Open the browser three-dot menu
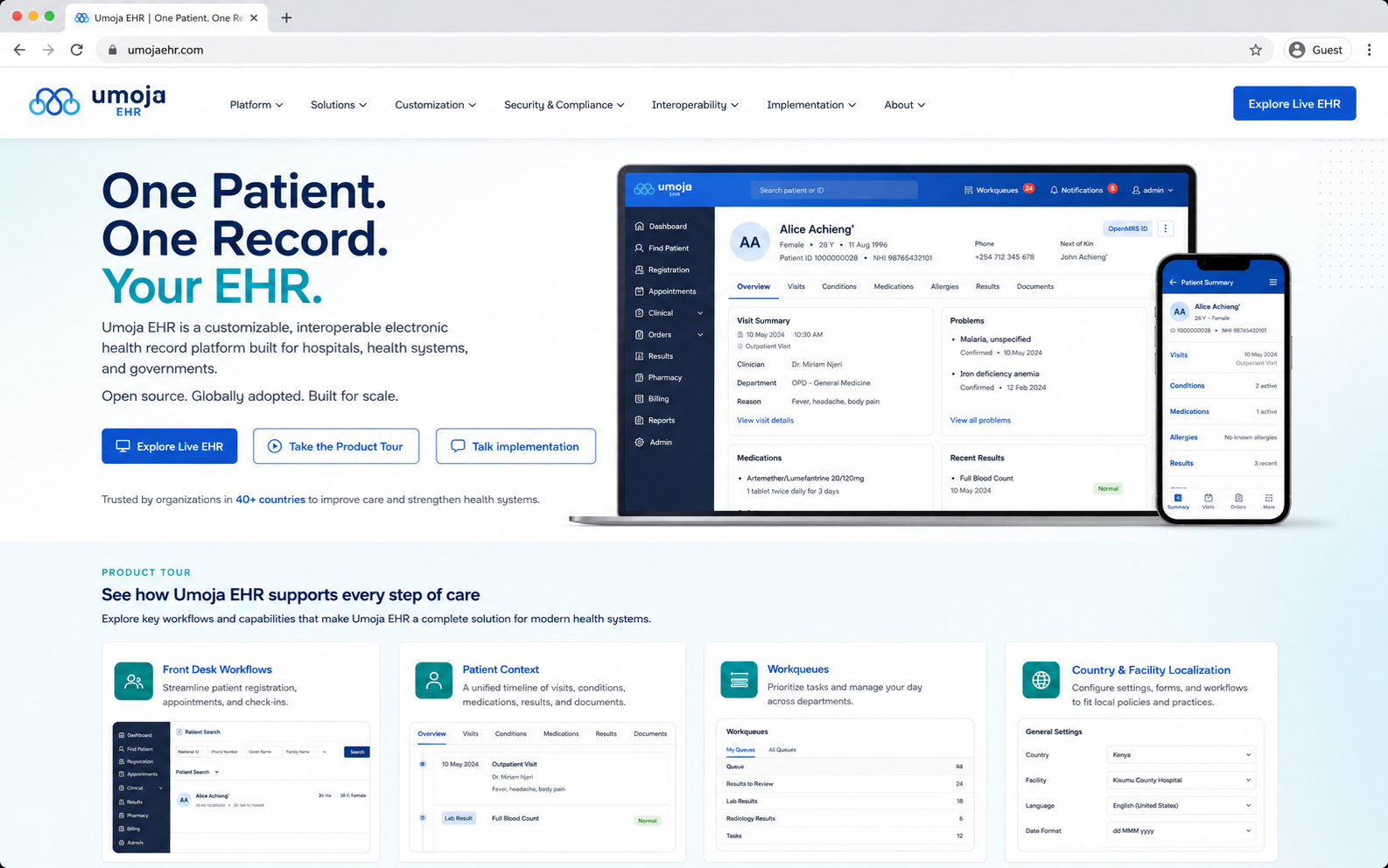1388x868 pixels. click(x=1370, y=50)
